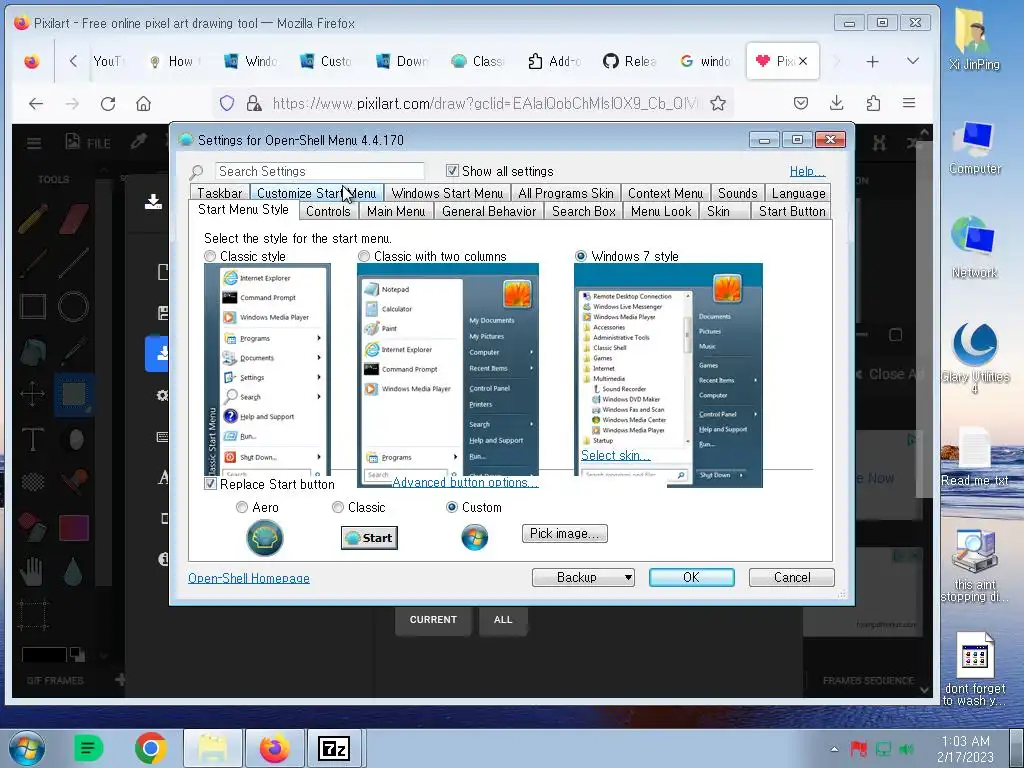
Task: Click the OK button
Action: [692, 577]
